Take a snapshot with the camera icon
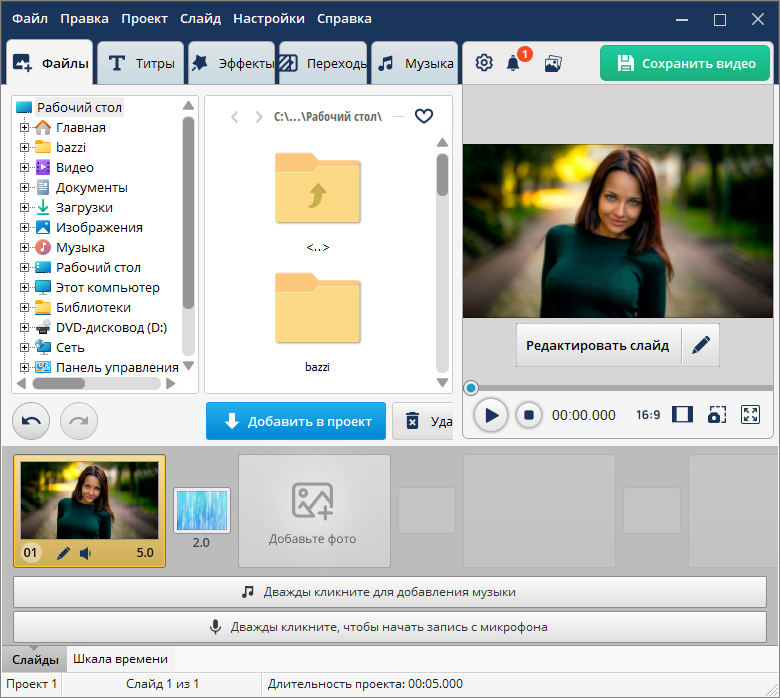The image size is (780, 698). (716, 414)
